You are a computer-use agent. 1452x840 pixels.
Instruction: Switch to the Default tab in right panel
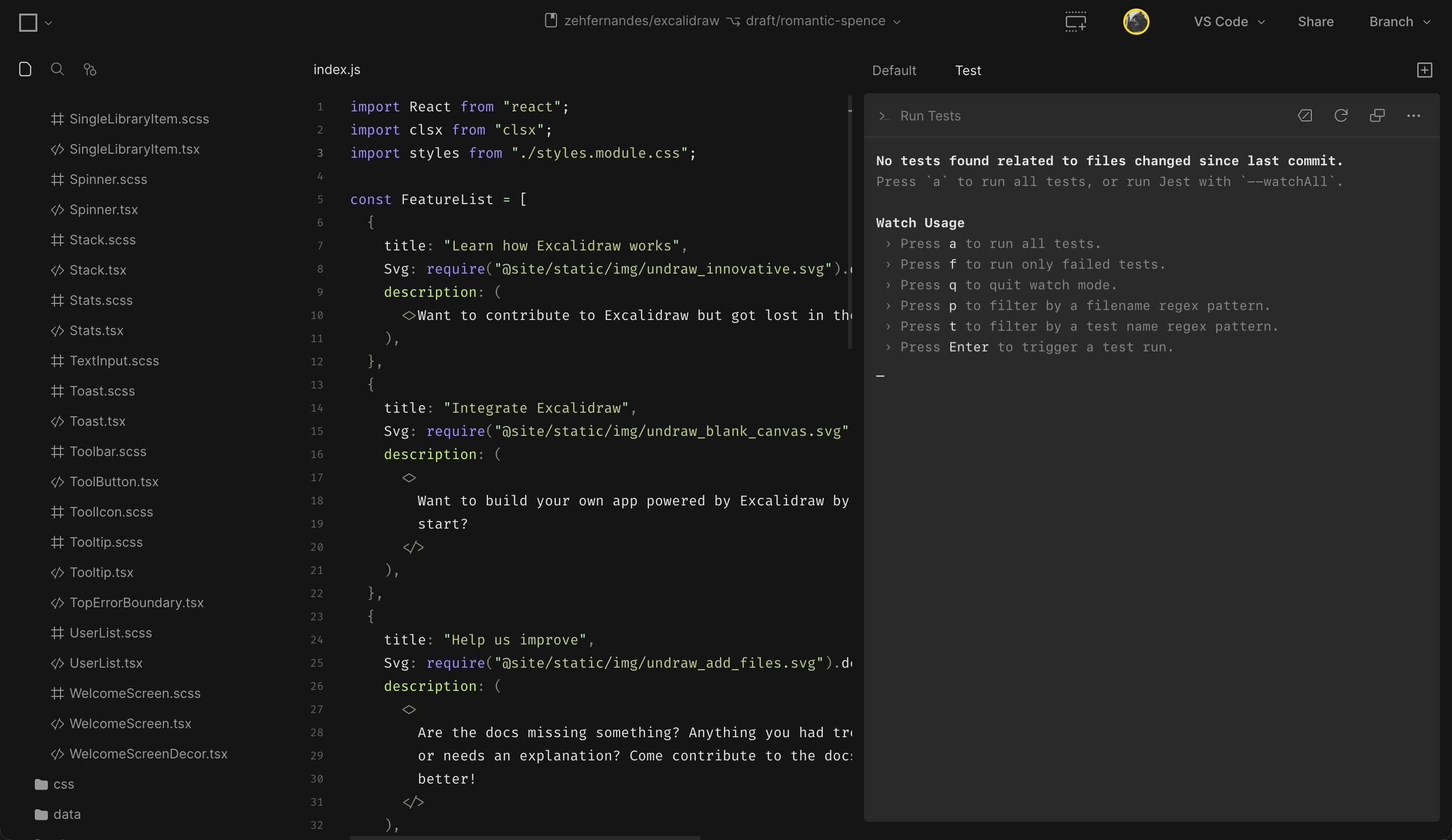tap(893, 69)
